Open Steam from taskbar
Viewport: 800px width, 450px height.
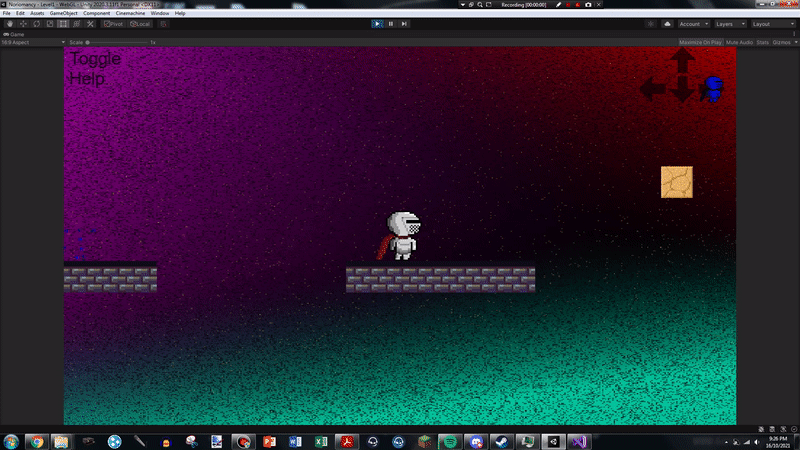pos(502,441)
